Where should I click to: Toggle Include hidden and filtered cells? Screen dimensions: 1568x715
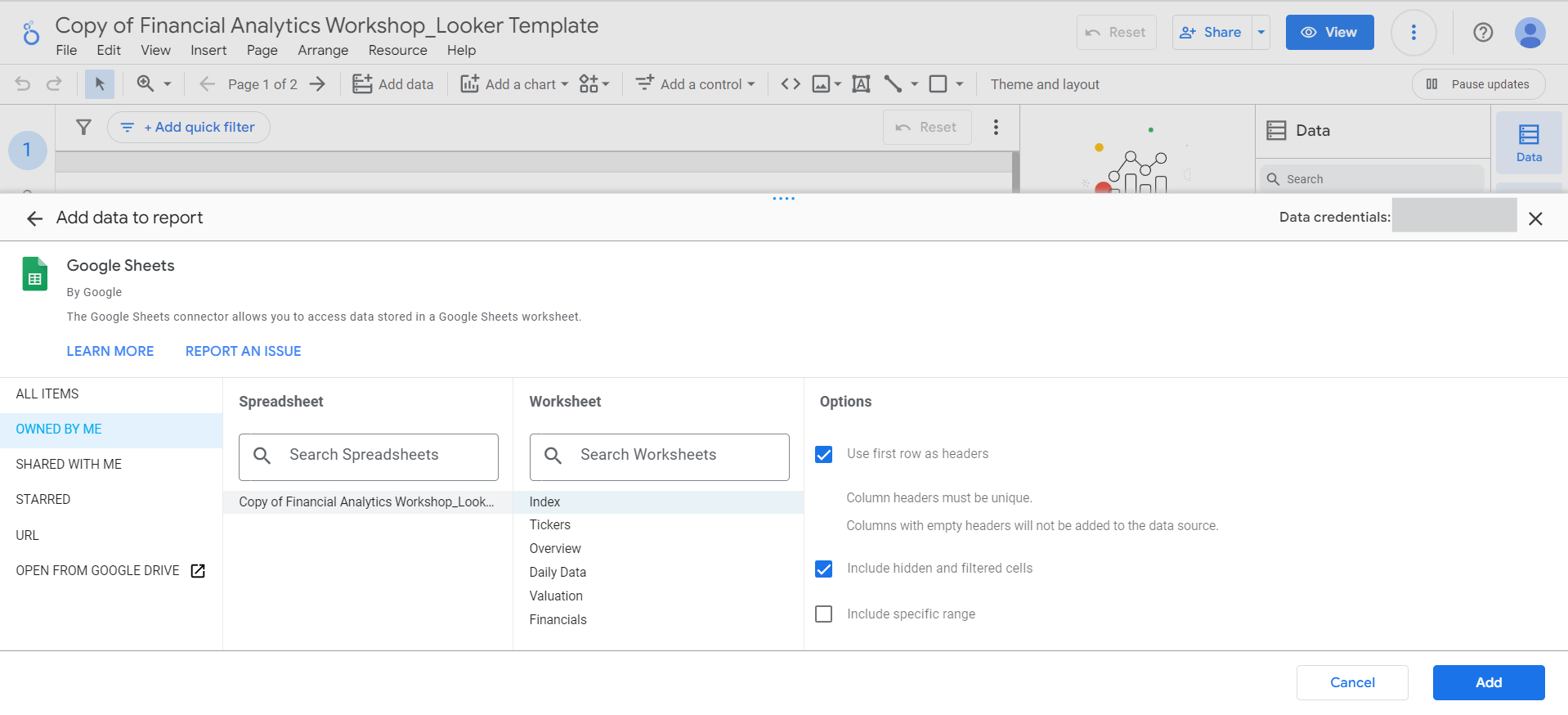824,569
